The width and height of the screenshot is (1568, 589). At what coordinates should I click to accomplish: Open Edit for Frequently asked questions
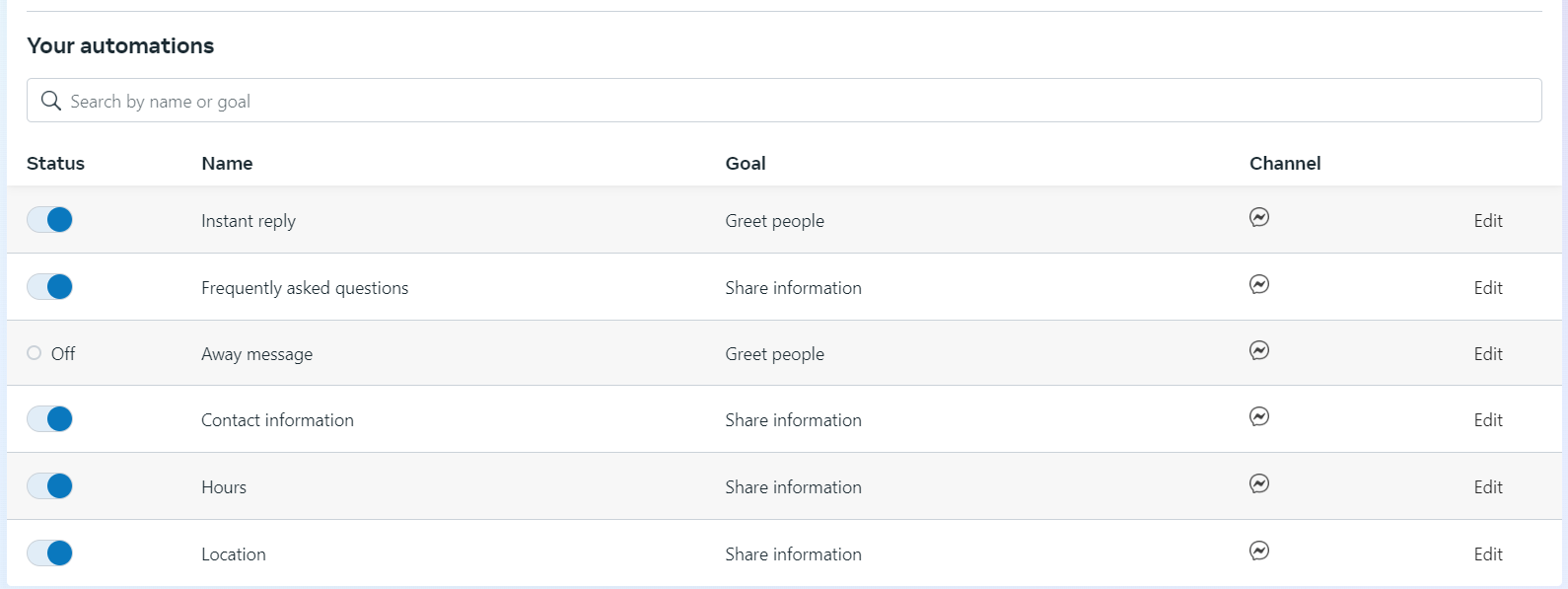coord(1487,288)
